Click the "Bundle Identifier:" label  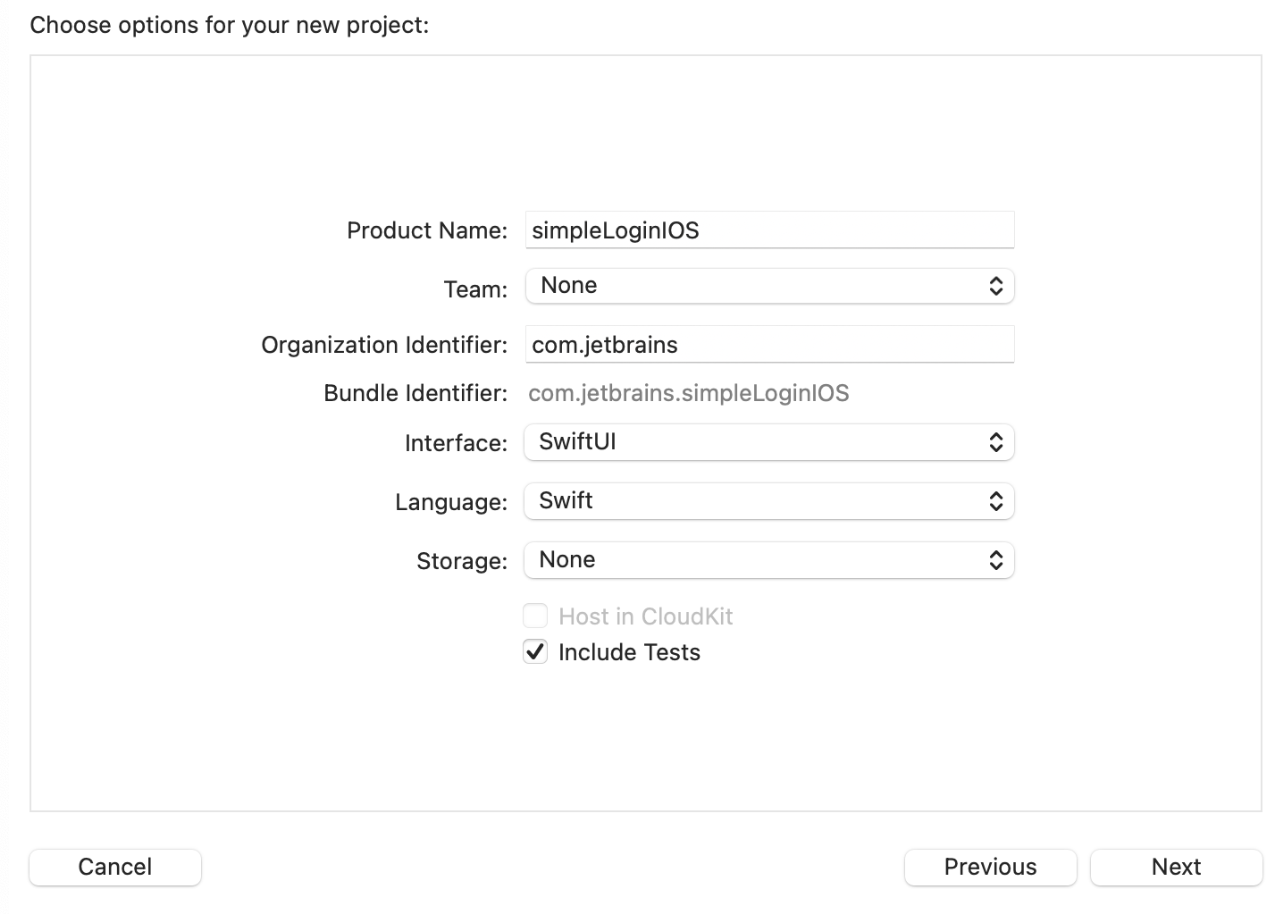coord(415,393)
